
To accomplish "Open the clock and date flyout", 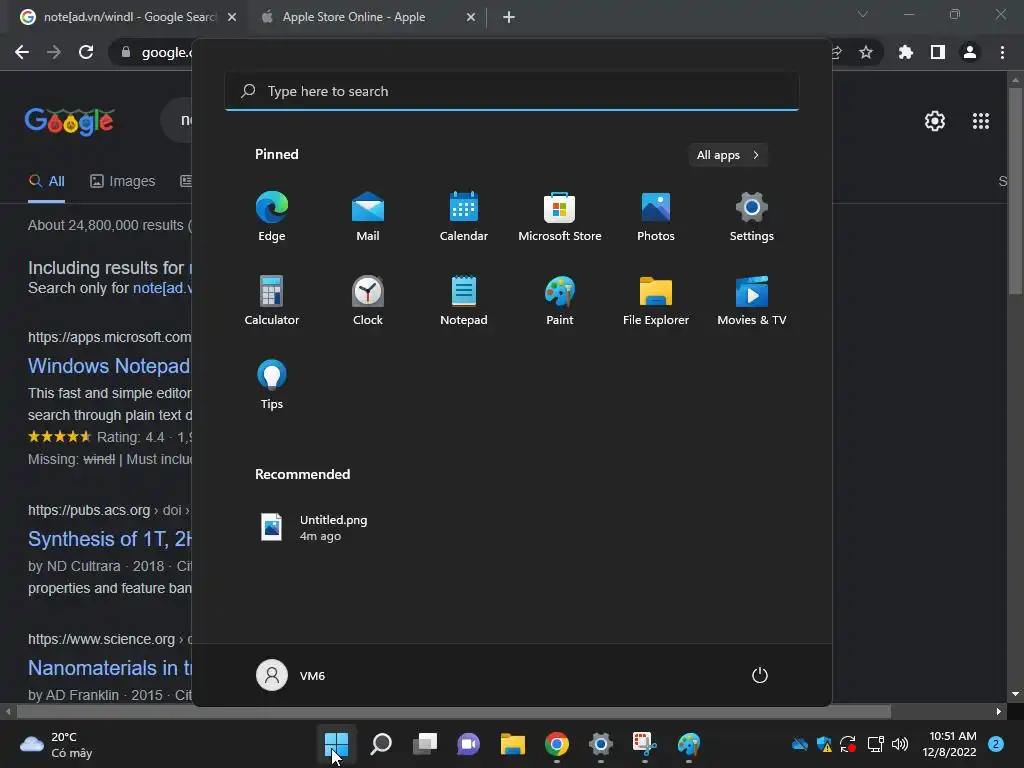I will pyautogui.click(x=950, y=744).
